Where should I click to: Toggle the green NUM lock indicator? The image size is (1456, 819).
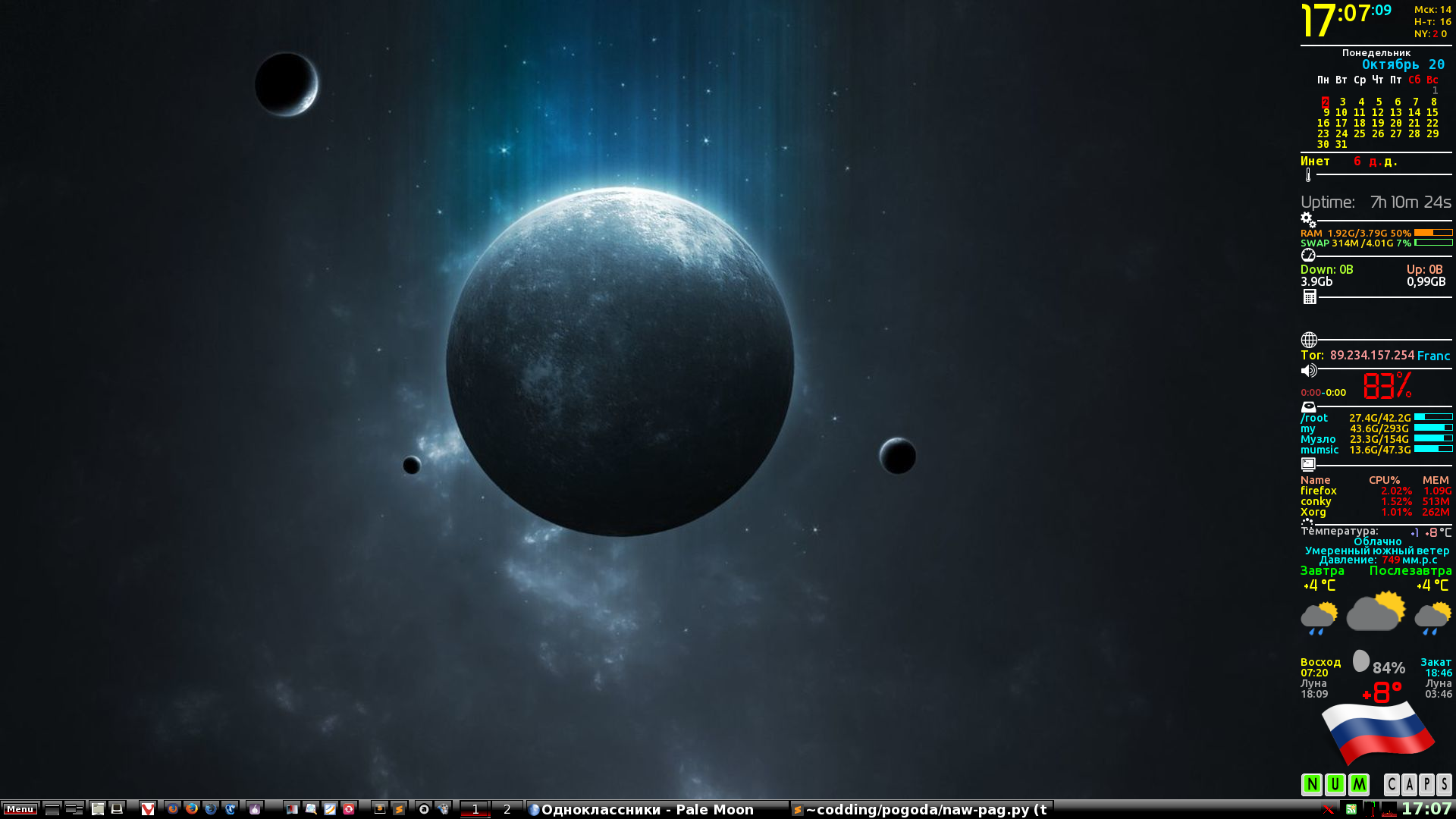1335,784
